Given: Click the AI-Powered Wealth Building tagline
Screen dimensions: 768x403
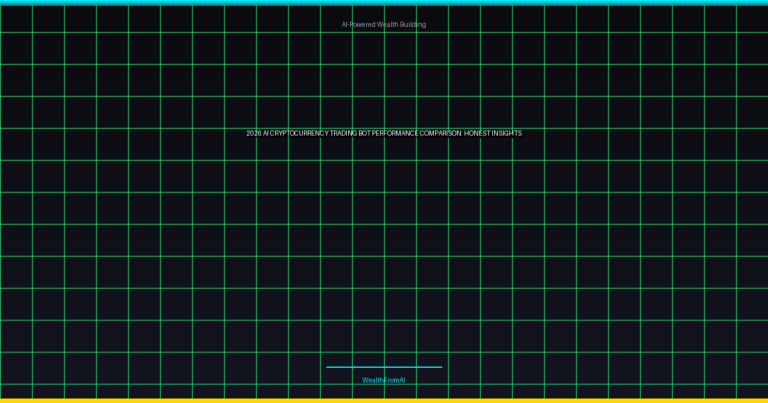Looking at the screenshot, I should (383, 24).
